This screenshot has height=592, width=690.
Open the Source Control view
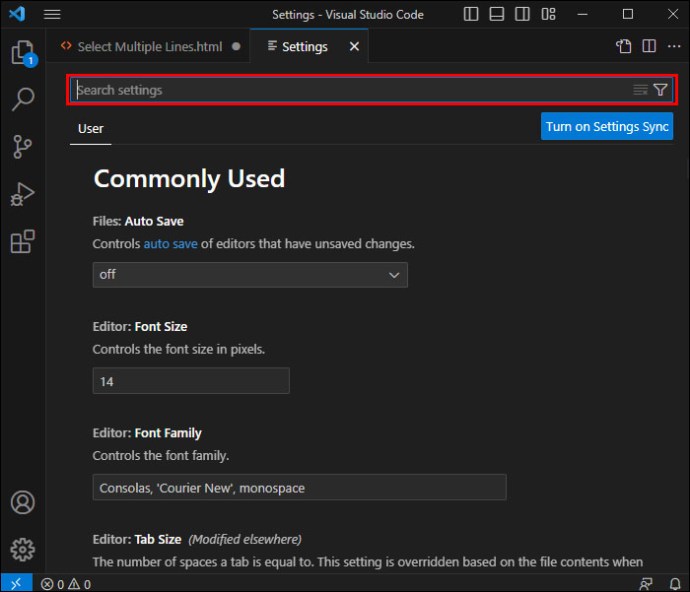click(x=22, y=147)
